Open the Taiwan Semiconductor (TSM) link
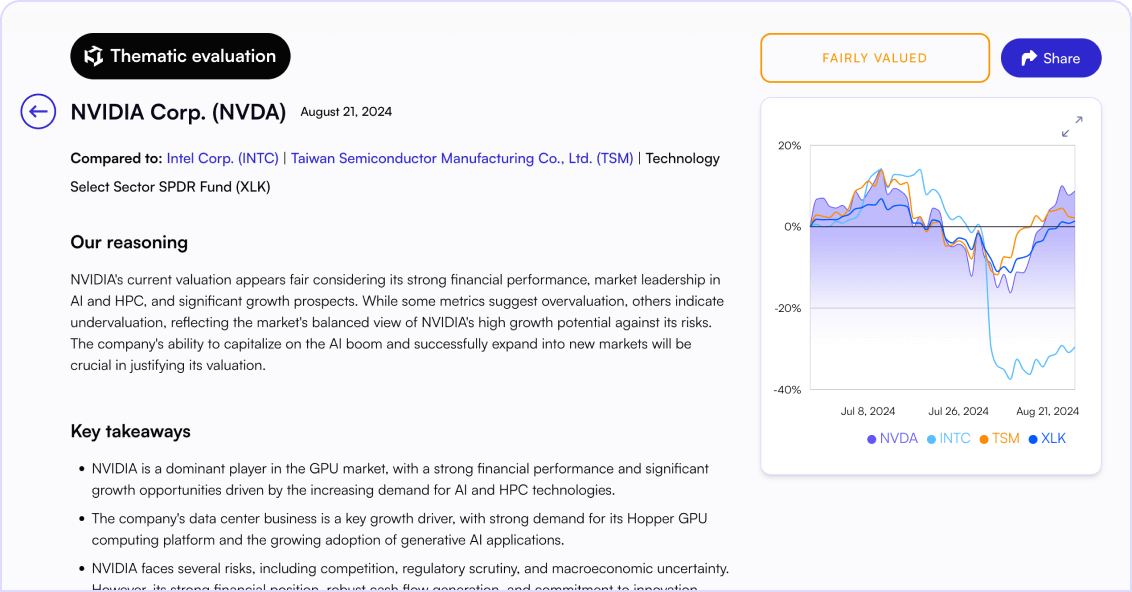 coord(461,158)
